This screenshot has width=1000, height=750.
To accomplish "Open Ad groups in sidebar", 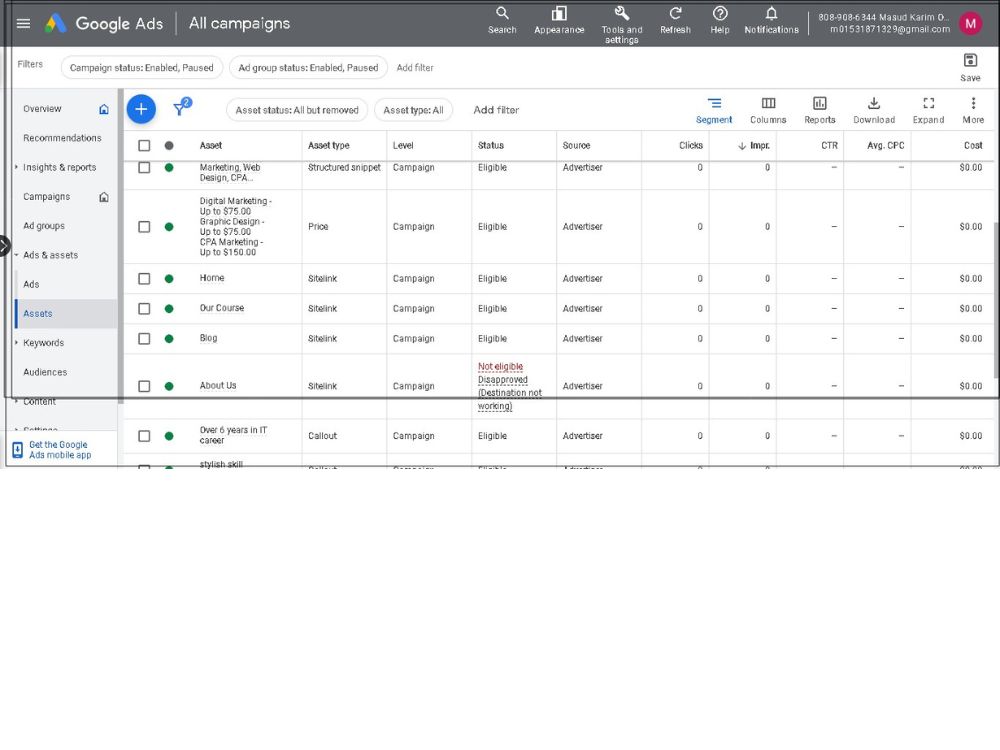I will coord(44,226).
